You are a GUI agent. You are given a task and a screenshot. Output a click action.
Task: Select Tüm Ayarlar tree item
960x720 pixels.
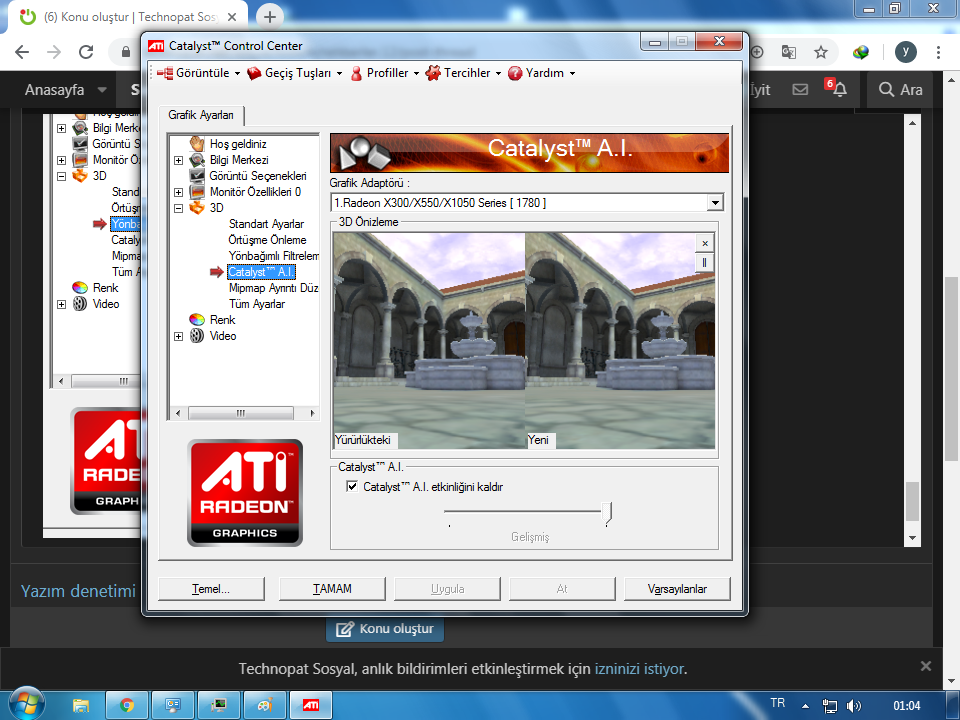257,304
